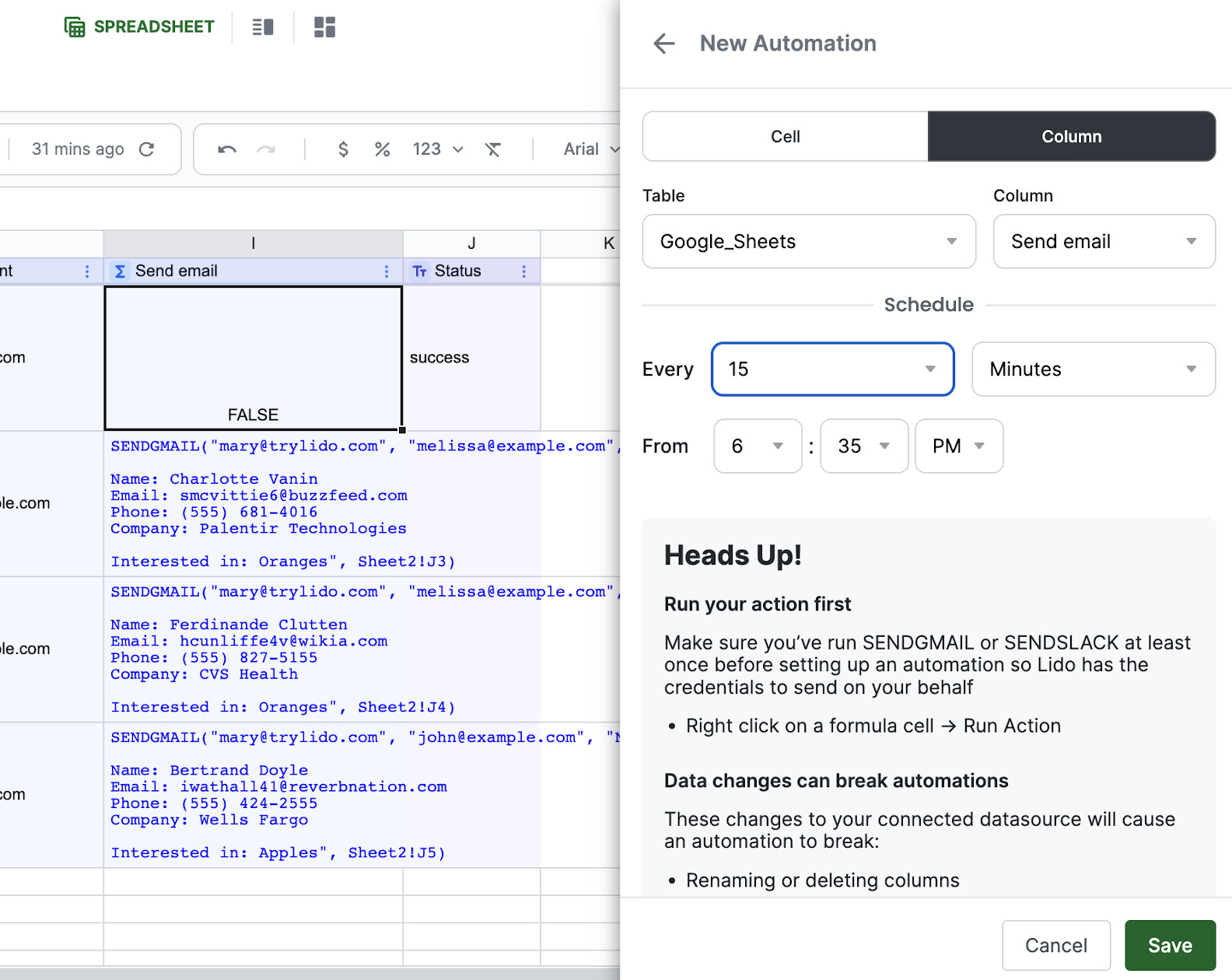The image size is (1232, 980).
Task: Open the Table dropdown showing Google_Sheets
Action: click(809, 242)
